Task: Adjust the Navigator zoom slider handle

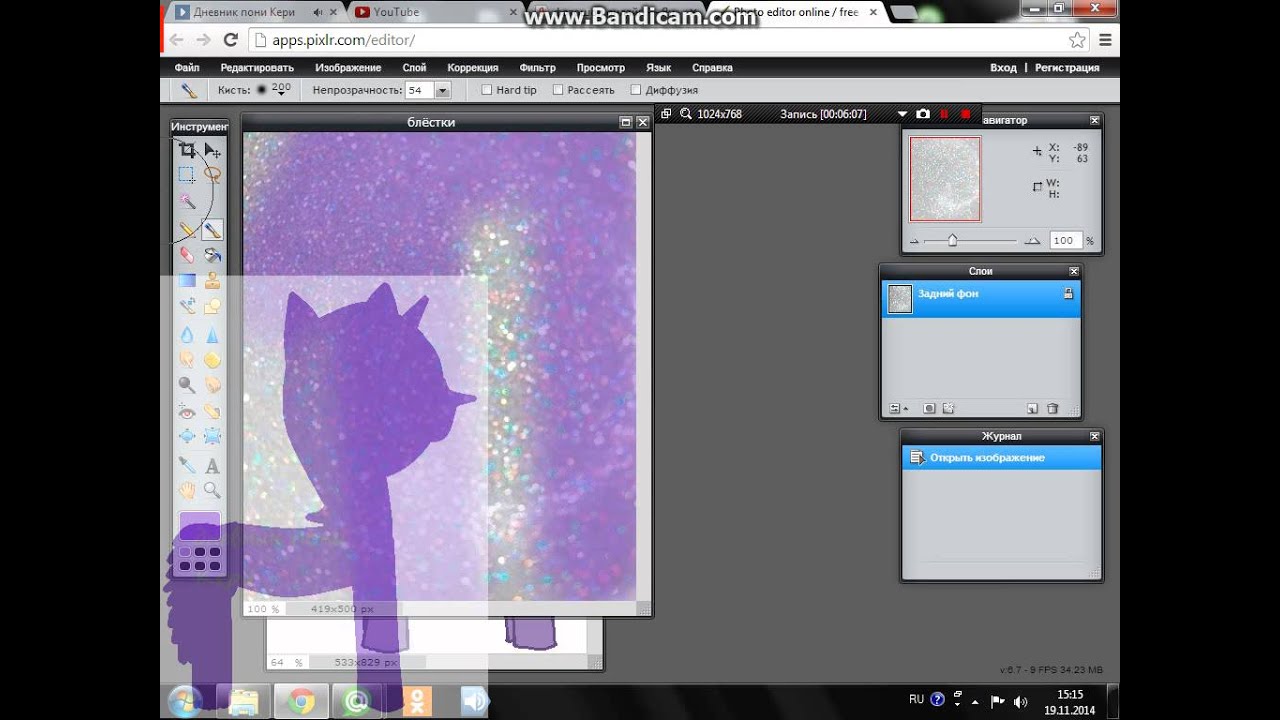Action: [x=952, y=240]
